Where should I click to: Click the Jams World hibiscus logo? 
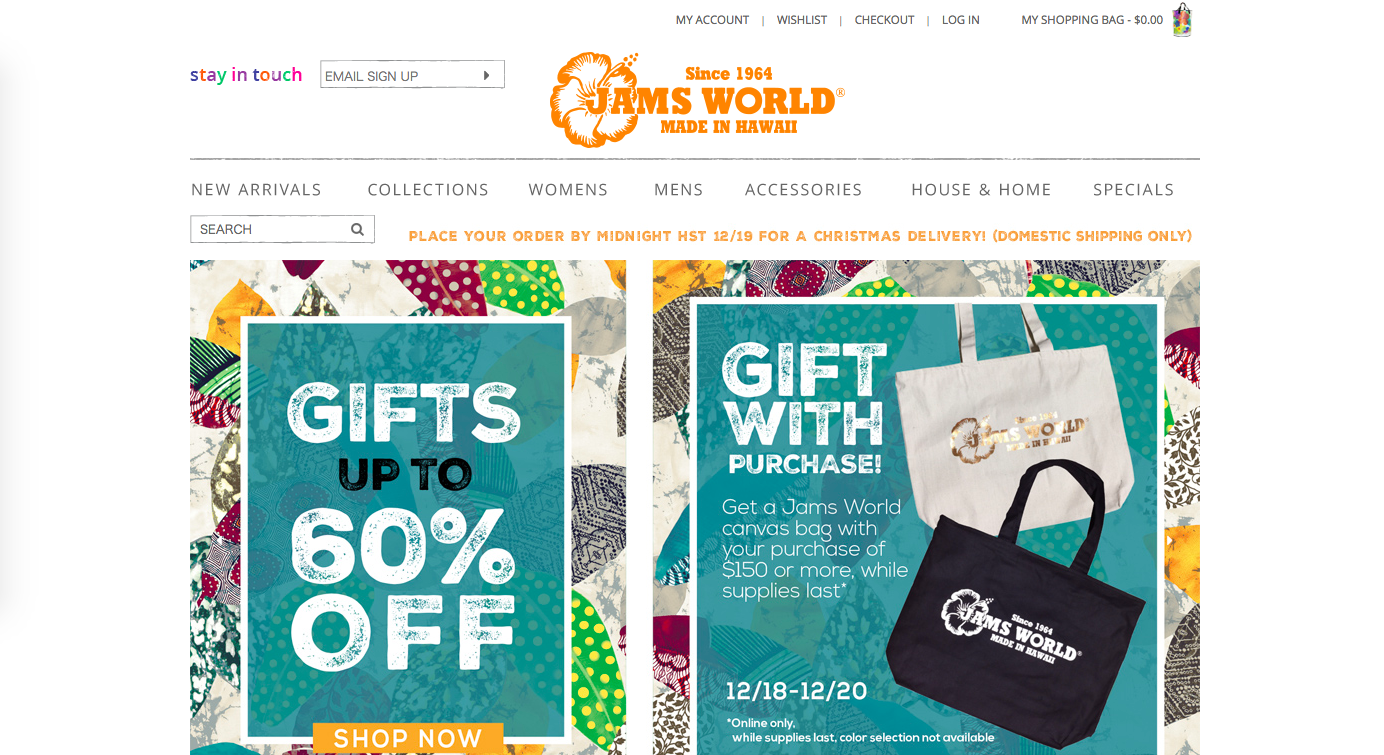point(697,100)
